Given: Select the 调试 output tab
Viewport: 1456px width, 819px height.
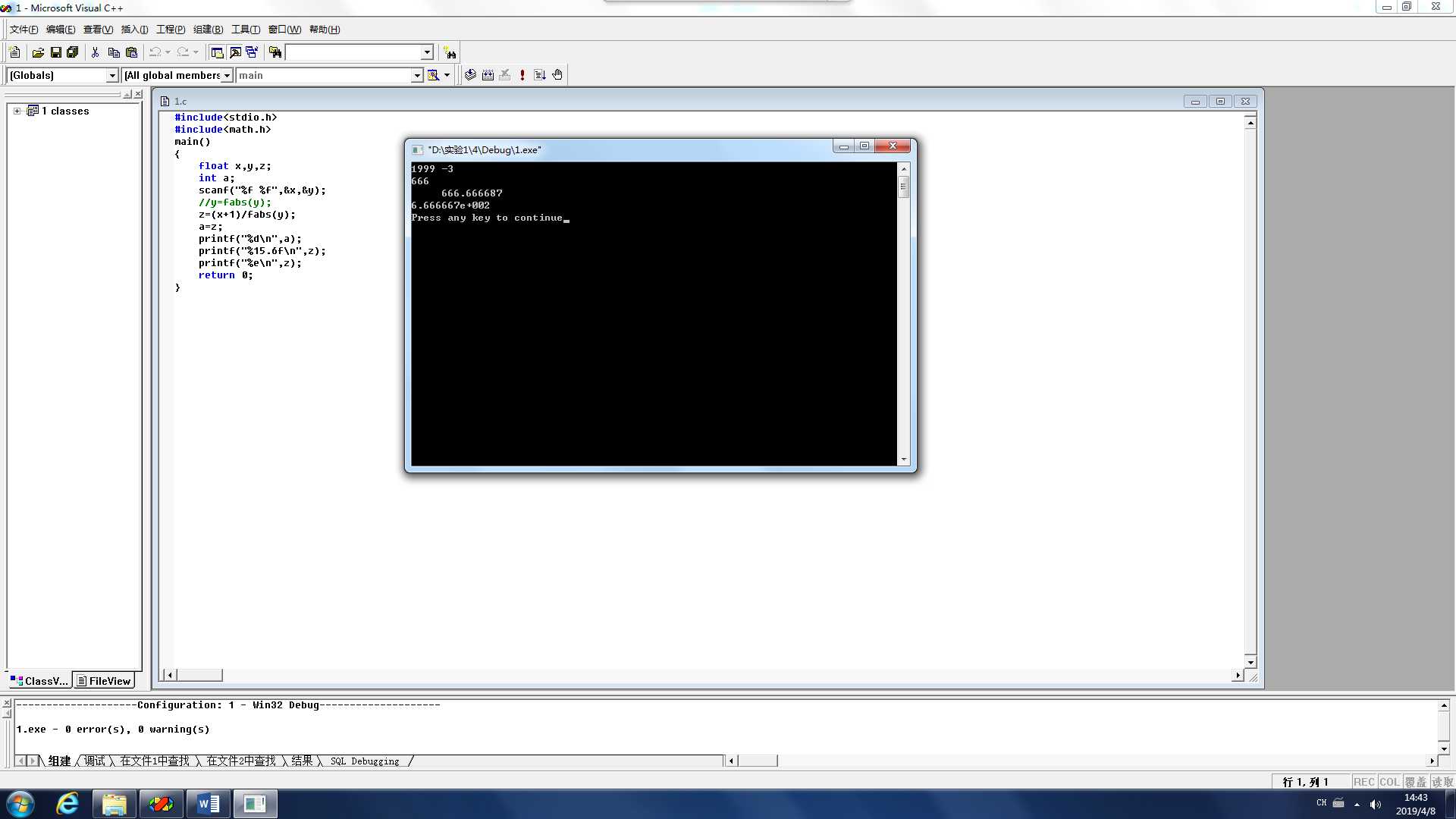Looking at the screenshot, I should (x=95, y=761).
